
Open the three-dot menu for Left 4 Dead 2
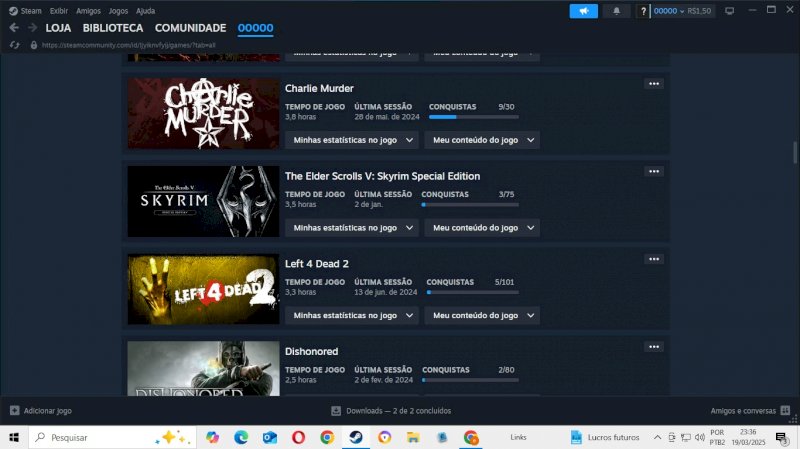(654, 259)
